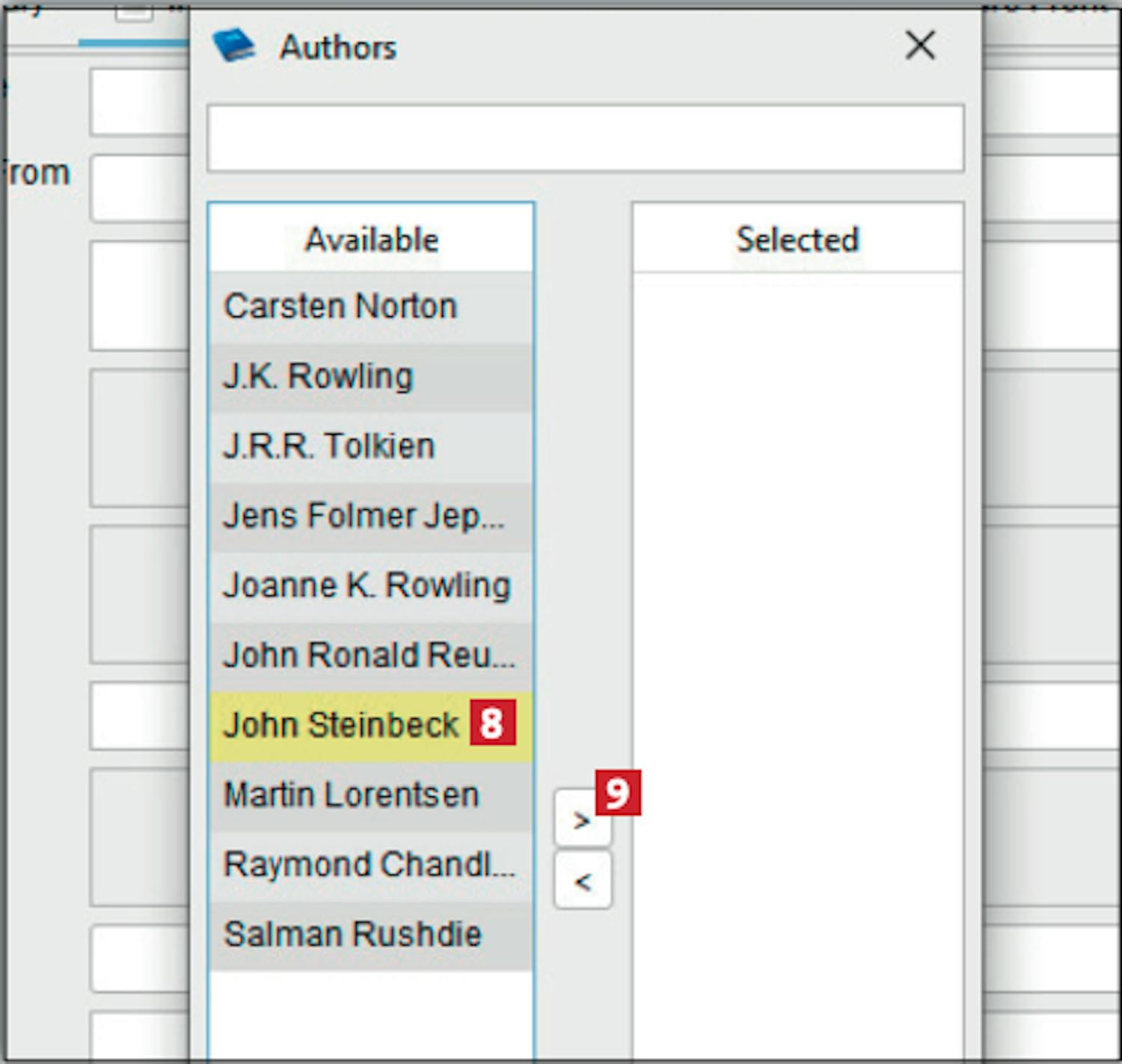Click the author search text field
This screenshot has width=1122, height=1064.
(x=585, y=138)
